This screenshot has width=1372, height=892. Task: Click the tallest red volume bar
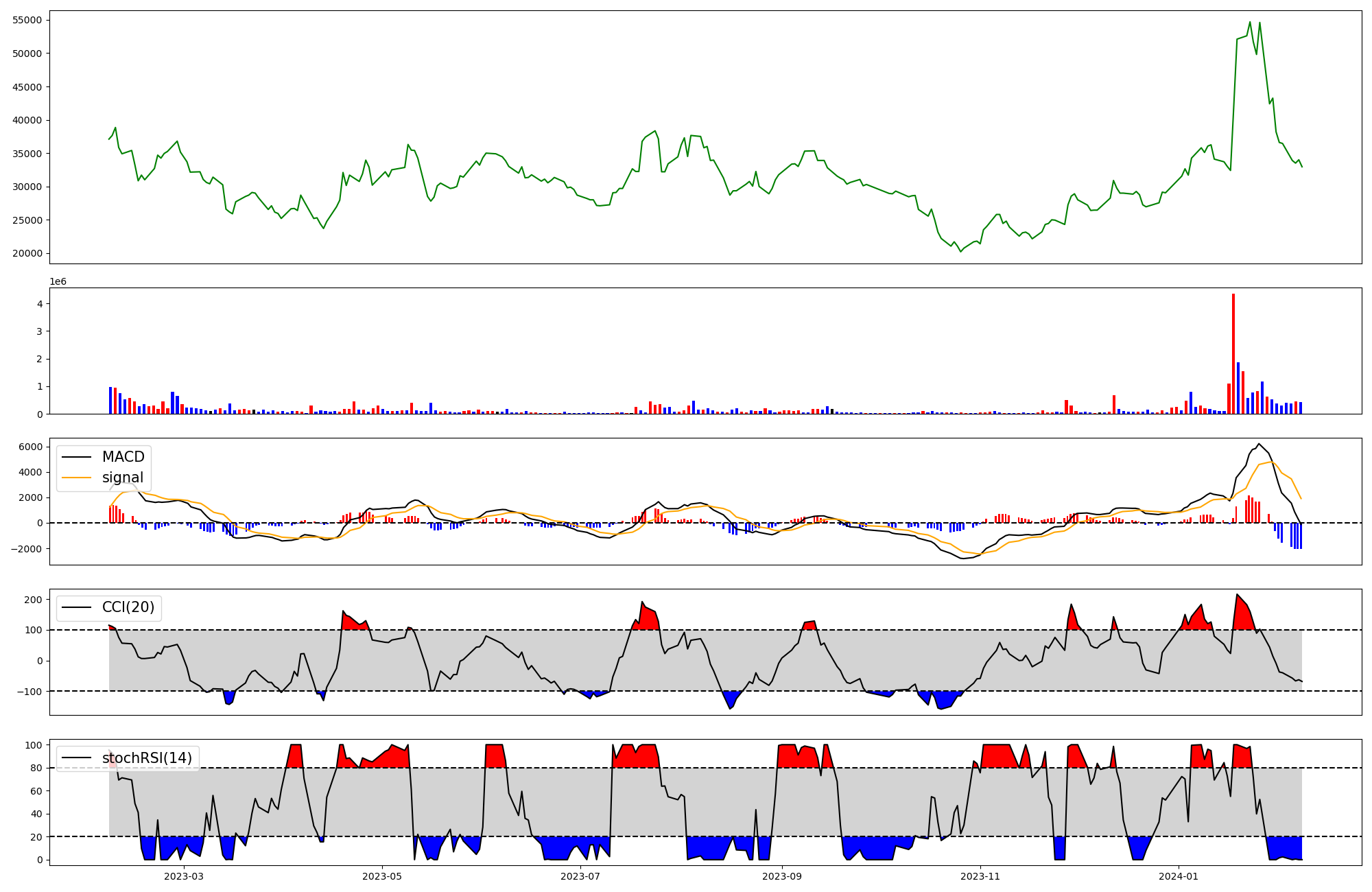click(1233, 353)
